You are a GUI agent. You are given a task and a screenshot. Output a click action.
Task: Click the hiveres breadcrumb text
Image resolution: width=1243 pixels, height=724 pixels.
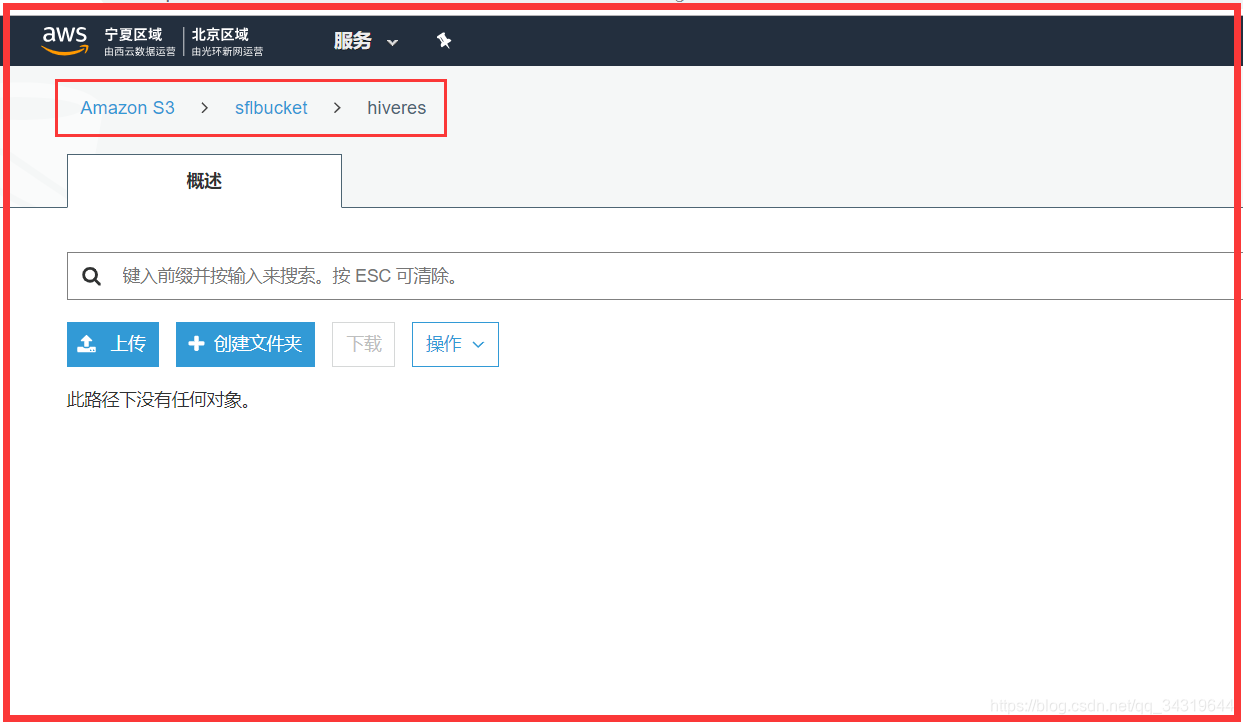(x=396, y=108)
